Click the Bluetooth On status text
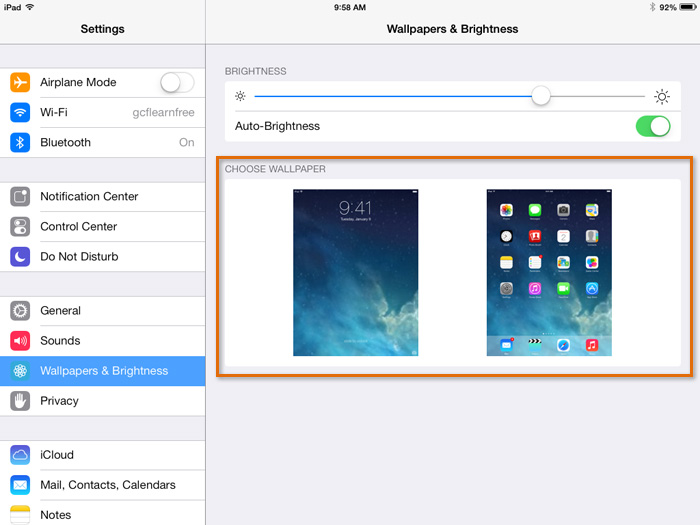This screenshot has height=525, width=700. [187, 142]
